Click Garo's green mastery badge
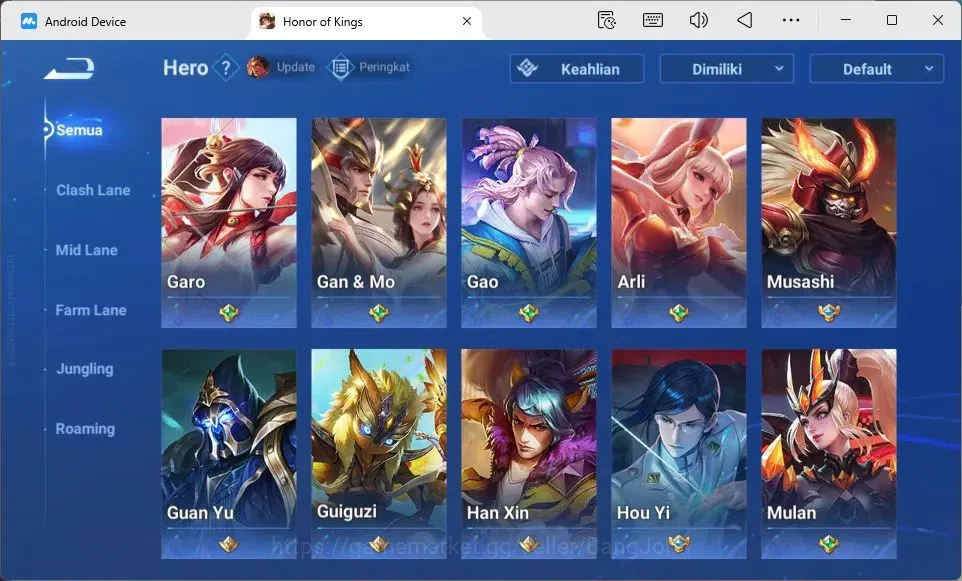Image resolution: width=962 pixels, height=581 pixels. click(229, 313)
